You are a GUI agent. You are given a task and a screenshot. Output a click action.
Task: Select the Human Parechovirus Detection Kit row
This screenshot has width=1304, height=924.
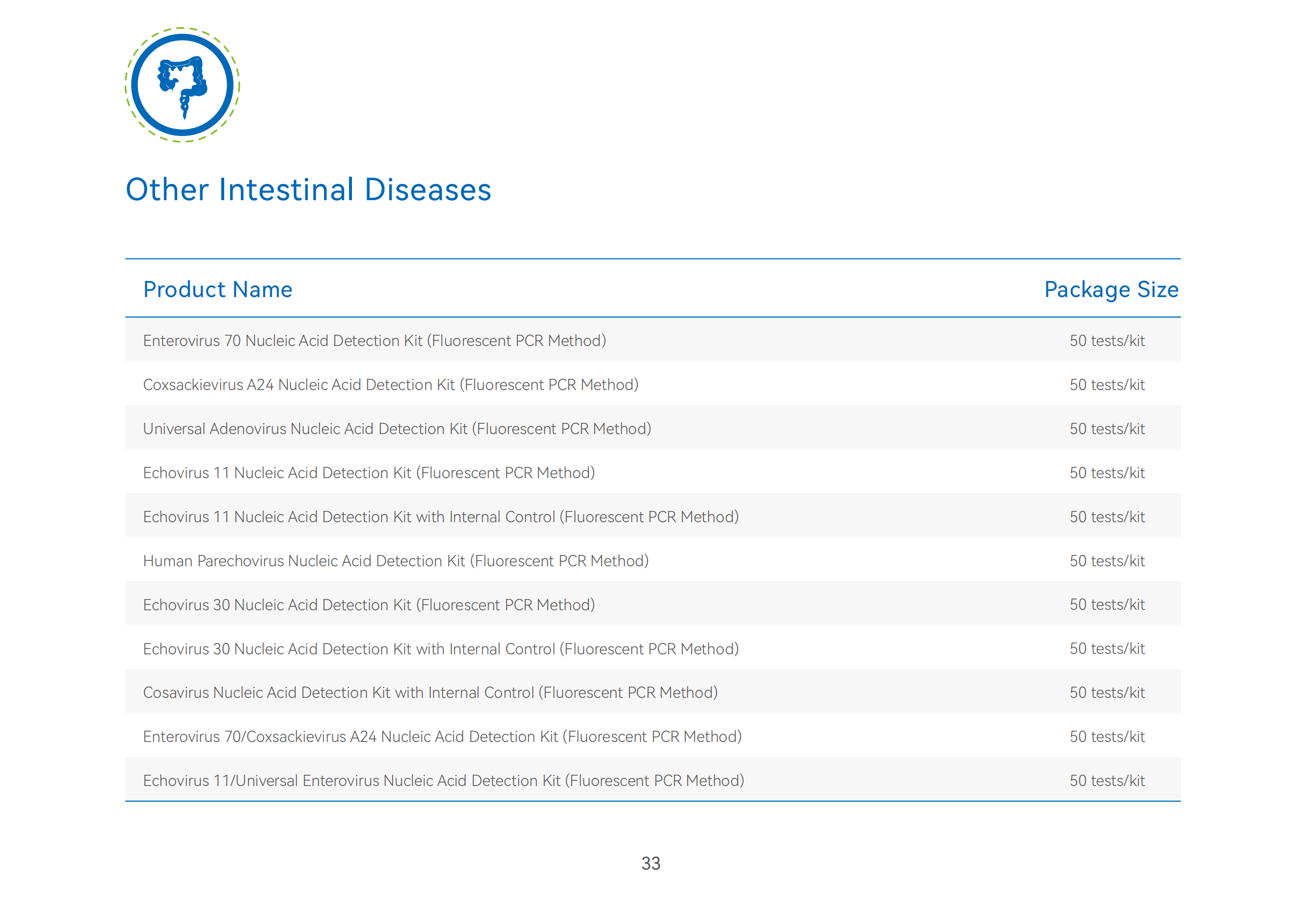click(652, 560)
